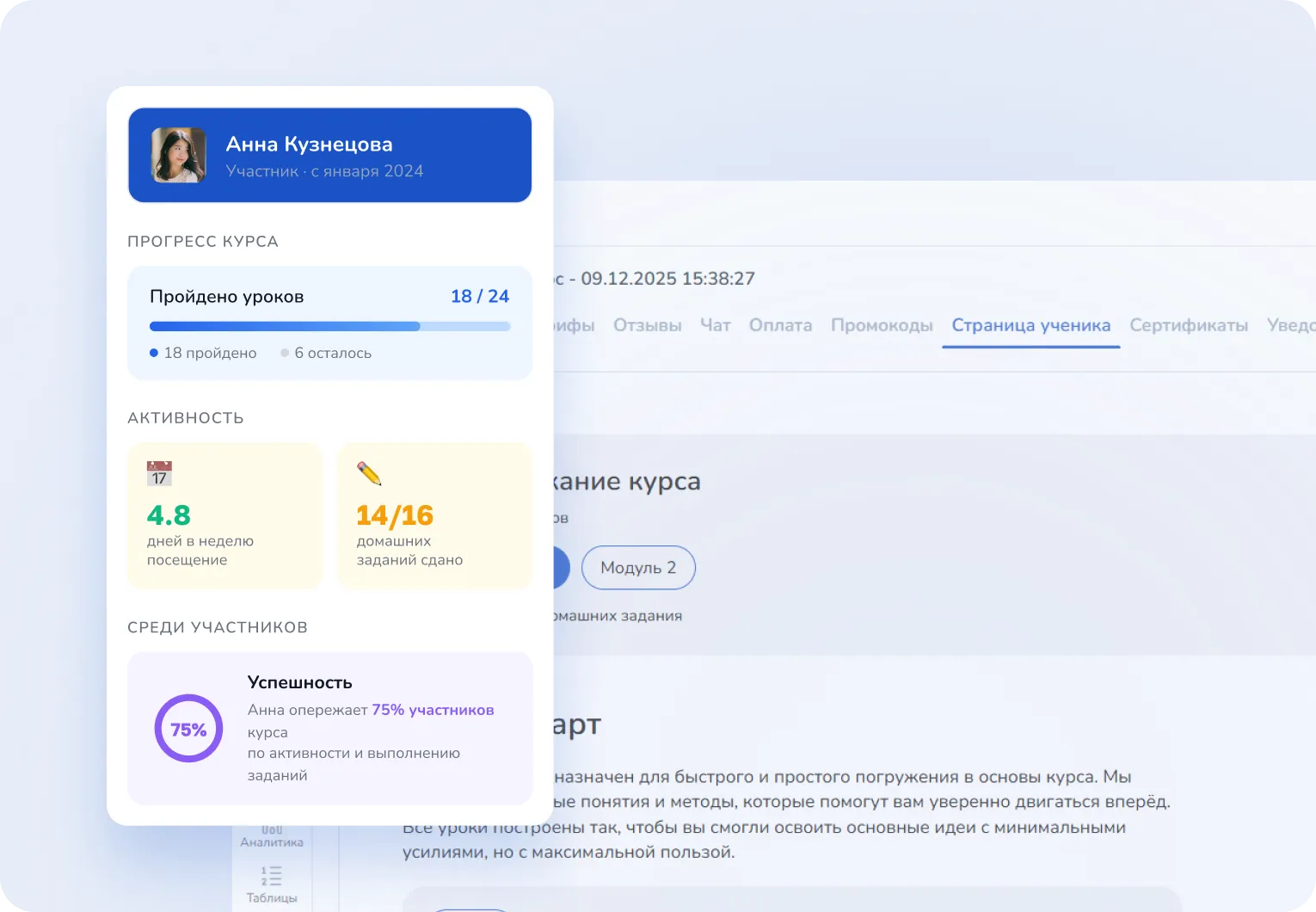Open Таблицы in the sidebar

(x=272, y=884)
